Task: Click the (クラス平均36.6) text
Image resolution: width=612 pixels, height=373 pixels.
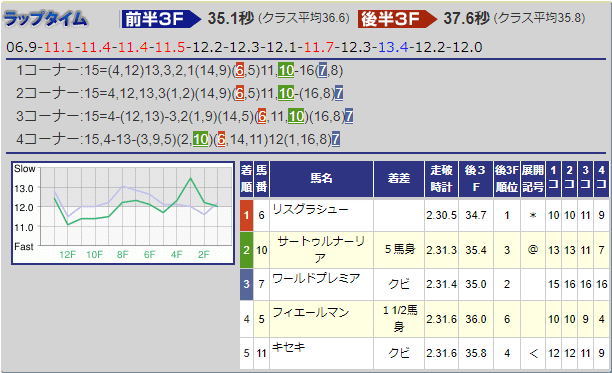Action: [304, 18]
